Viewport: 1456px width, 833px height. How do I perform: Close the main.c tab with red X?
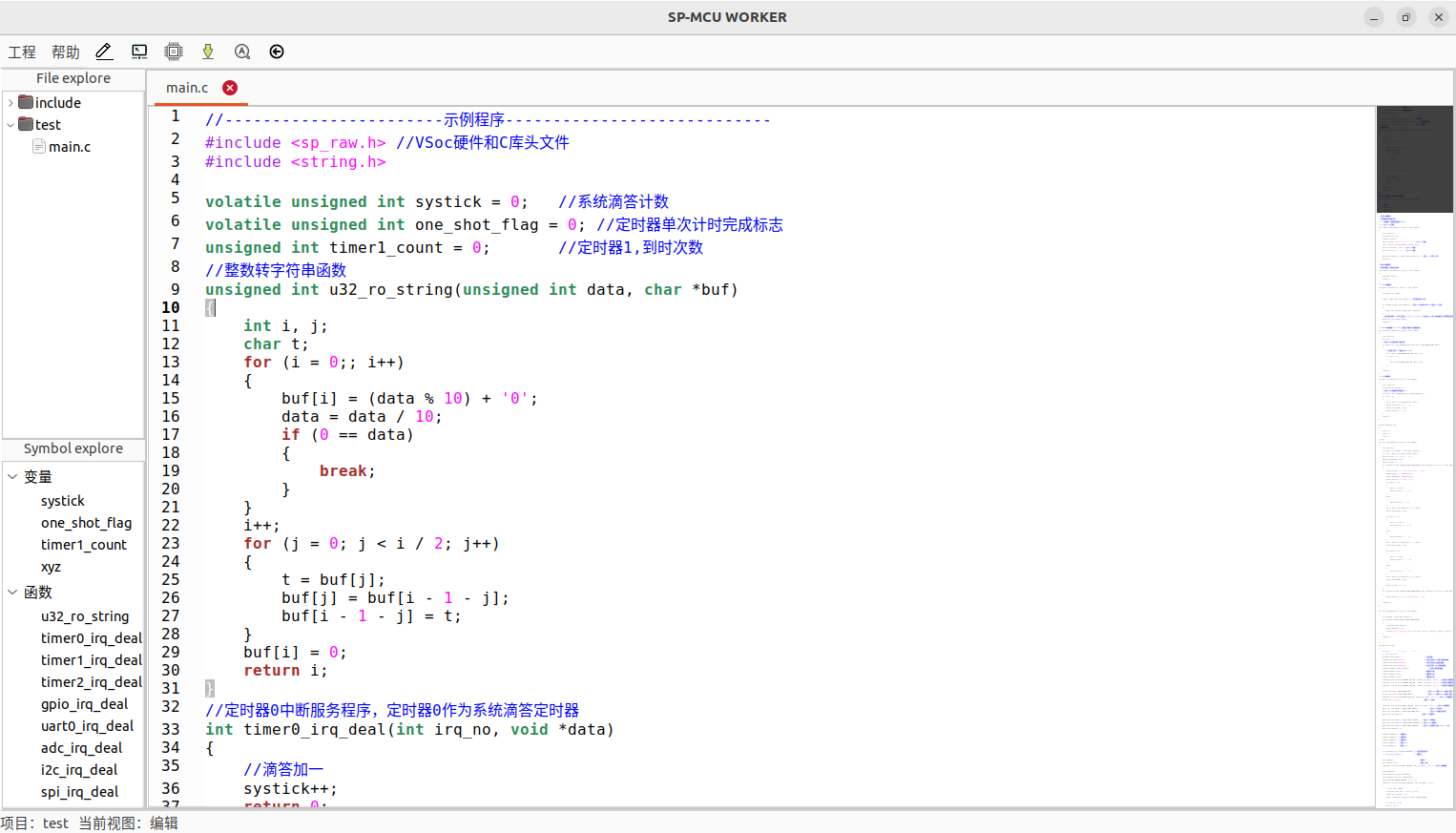pos(230,88)
